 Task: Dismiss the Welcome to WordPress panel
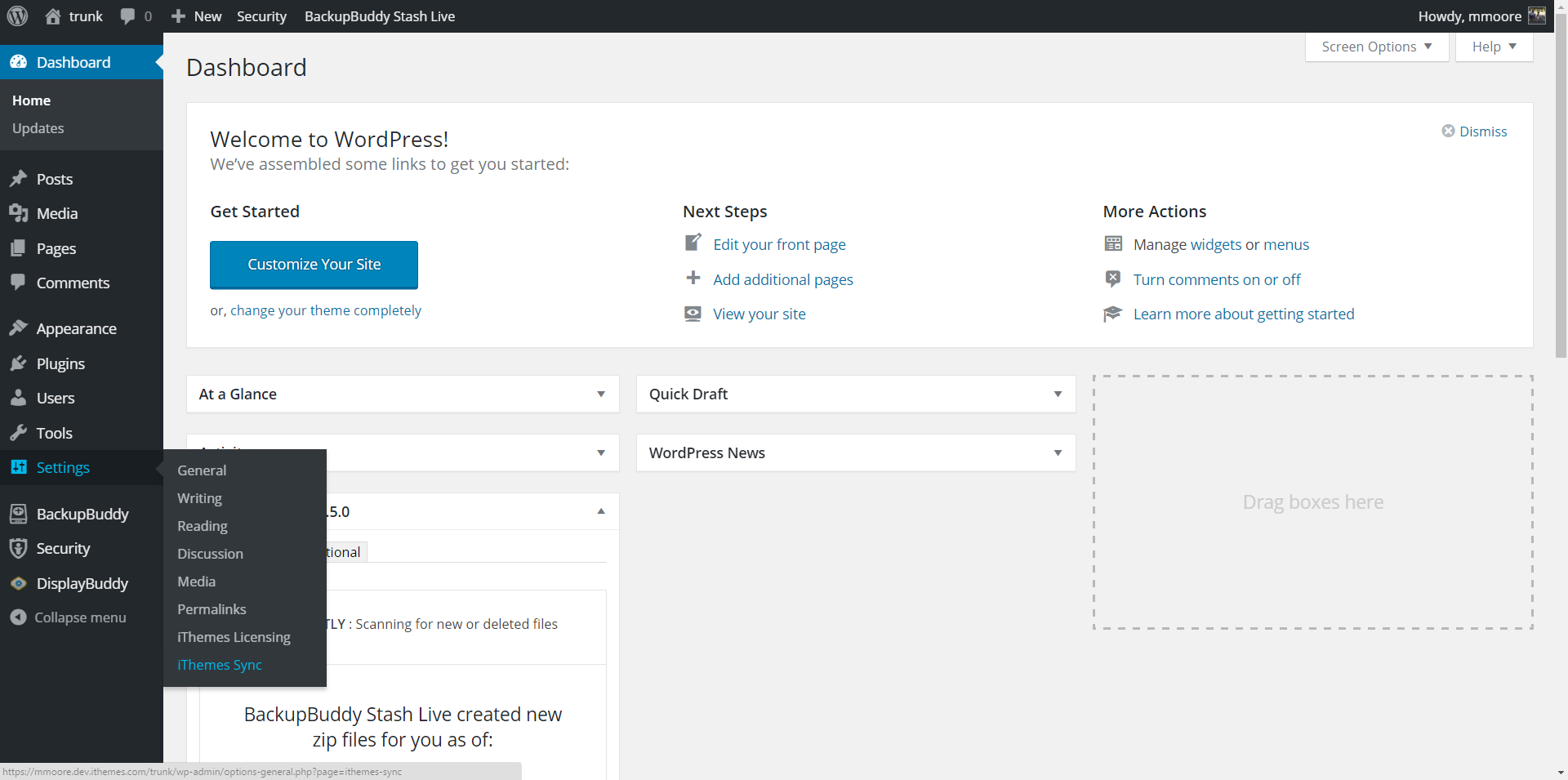pyautogui.click(x=1475, y=131)
